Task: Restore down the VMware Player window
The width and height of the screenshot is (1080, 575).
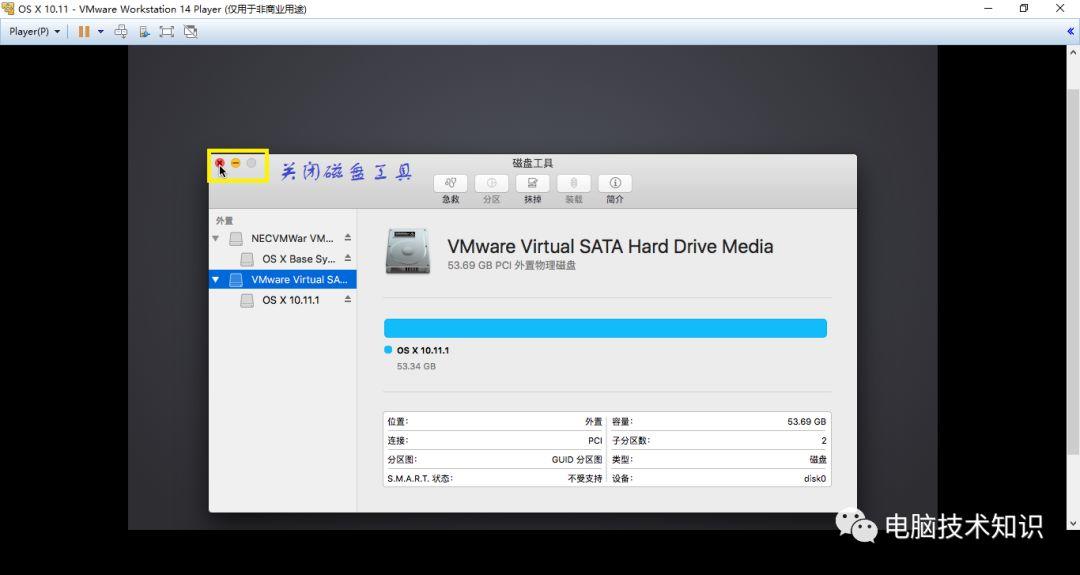Action: click(x=1024, y=8)
